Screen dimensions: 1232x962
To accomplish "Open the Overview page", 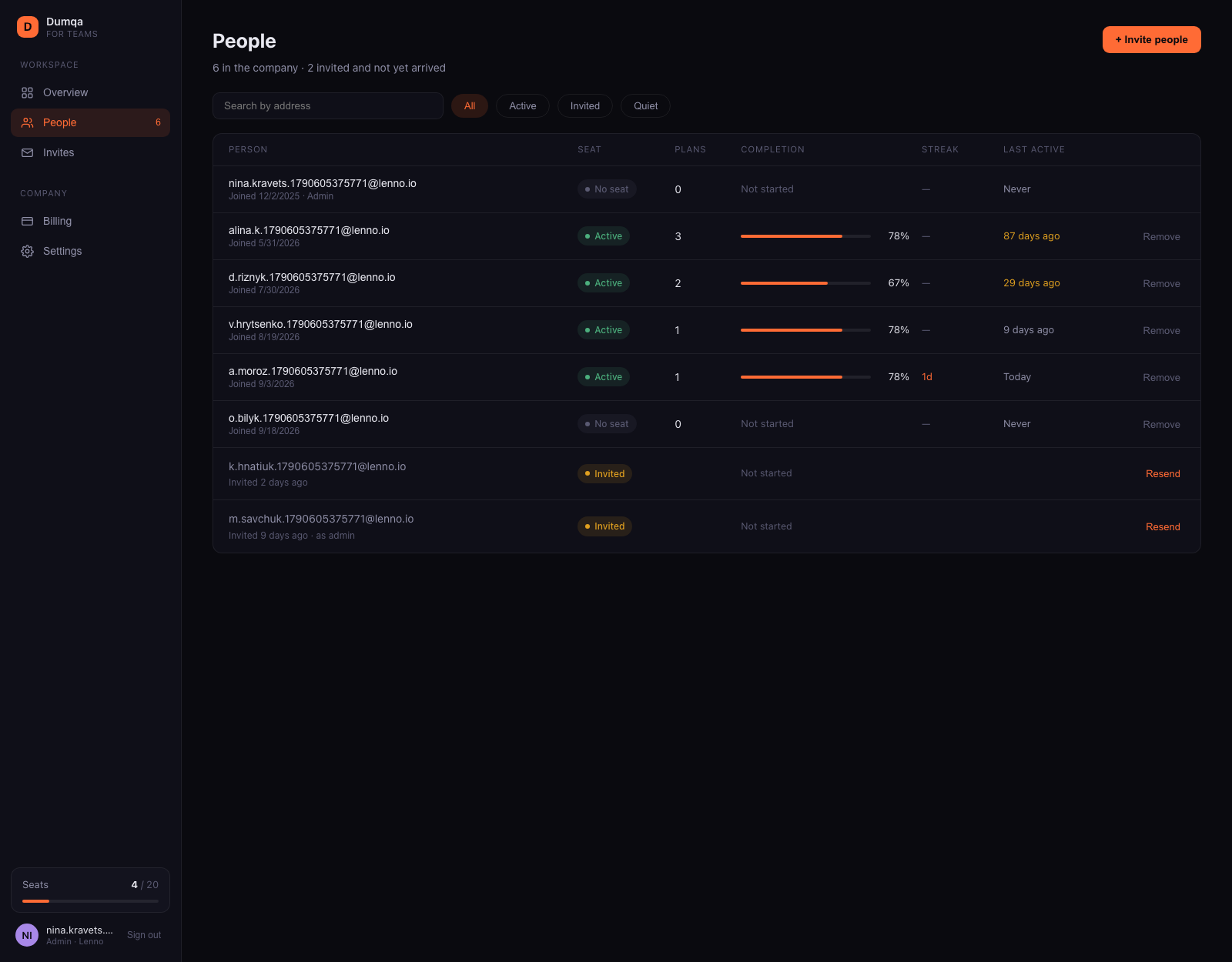I will 90,92.
